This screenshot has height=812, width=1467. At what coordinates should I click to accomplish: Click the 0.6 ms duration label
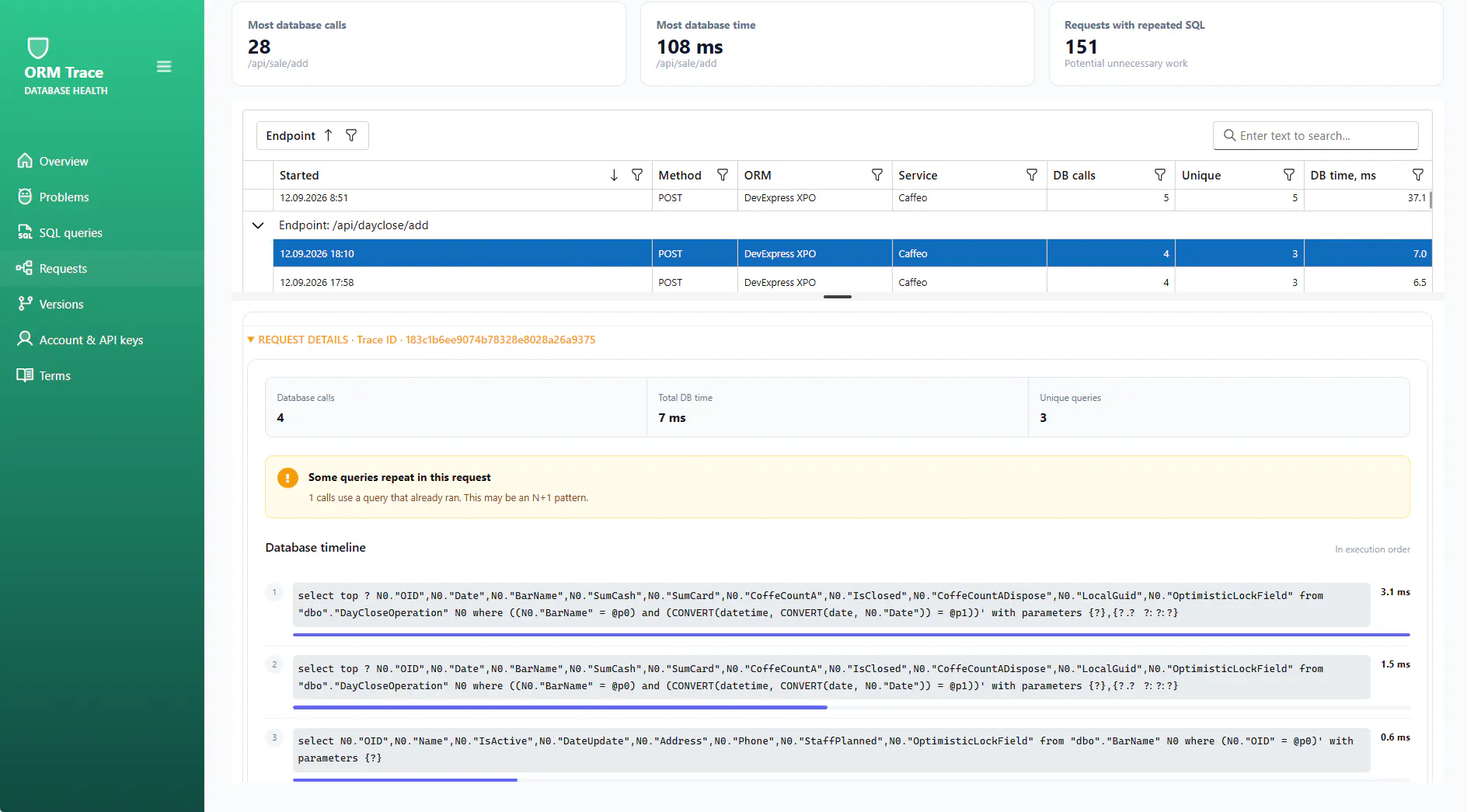(1395, 737)
